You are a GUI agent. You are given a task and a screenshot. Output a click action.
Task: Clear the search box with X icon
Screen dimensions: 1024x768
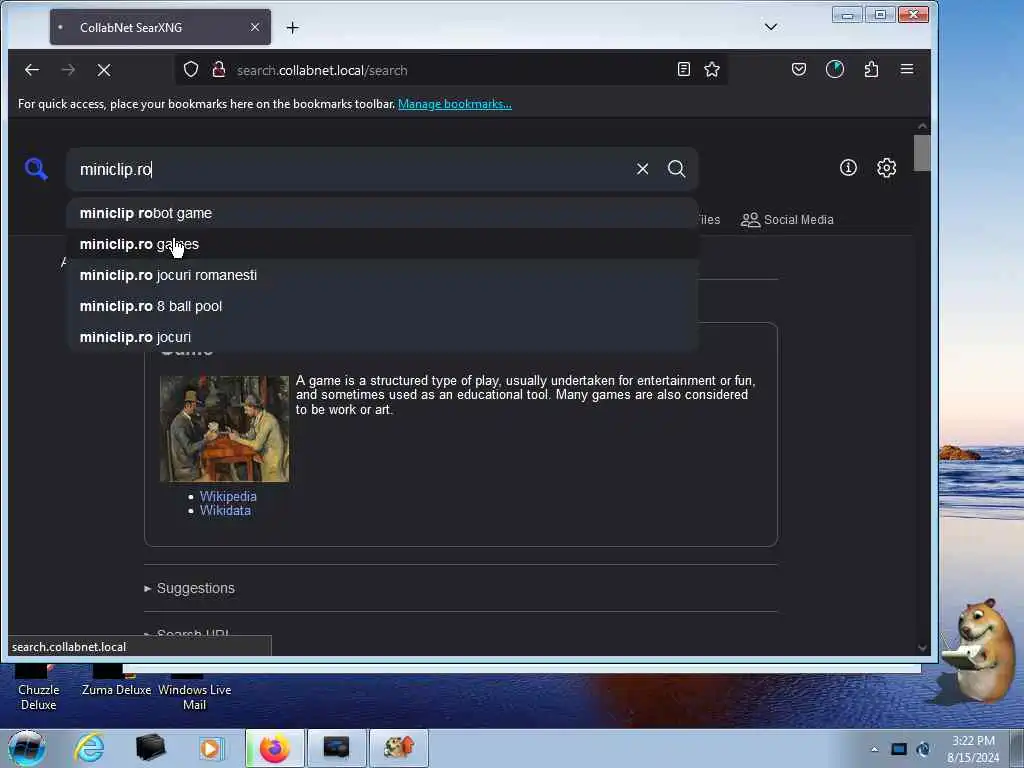point(643,169)
